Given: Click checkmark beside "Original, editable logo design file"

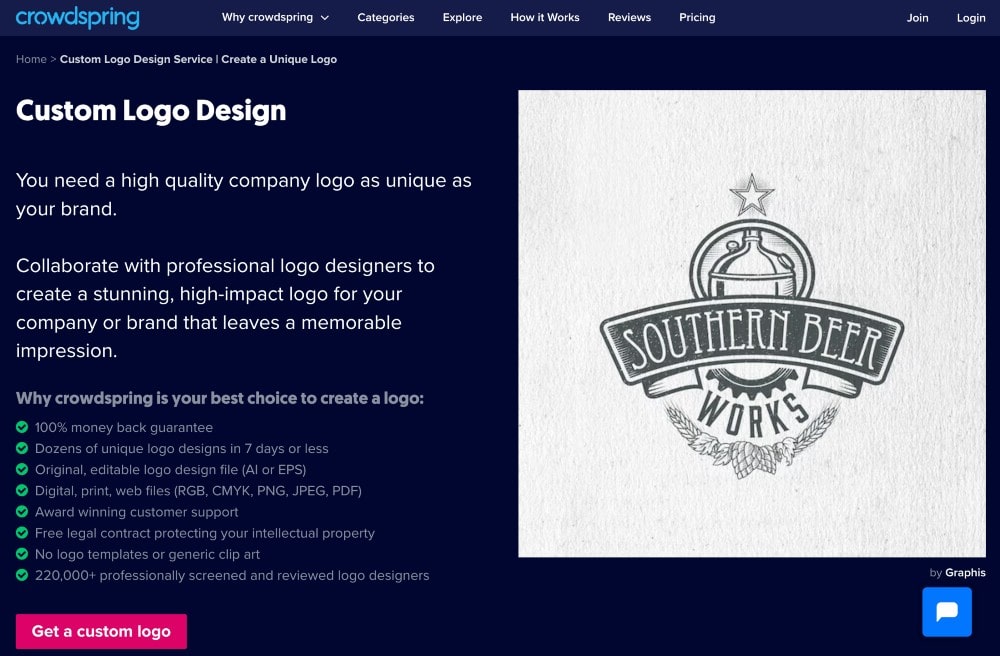Looking at the screenshot, I should [x=21, y=470].
